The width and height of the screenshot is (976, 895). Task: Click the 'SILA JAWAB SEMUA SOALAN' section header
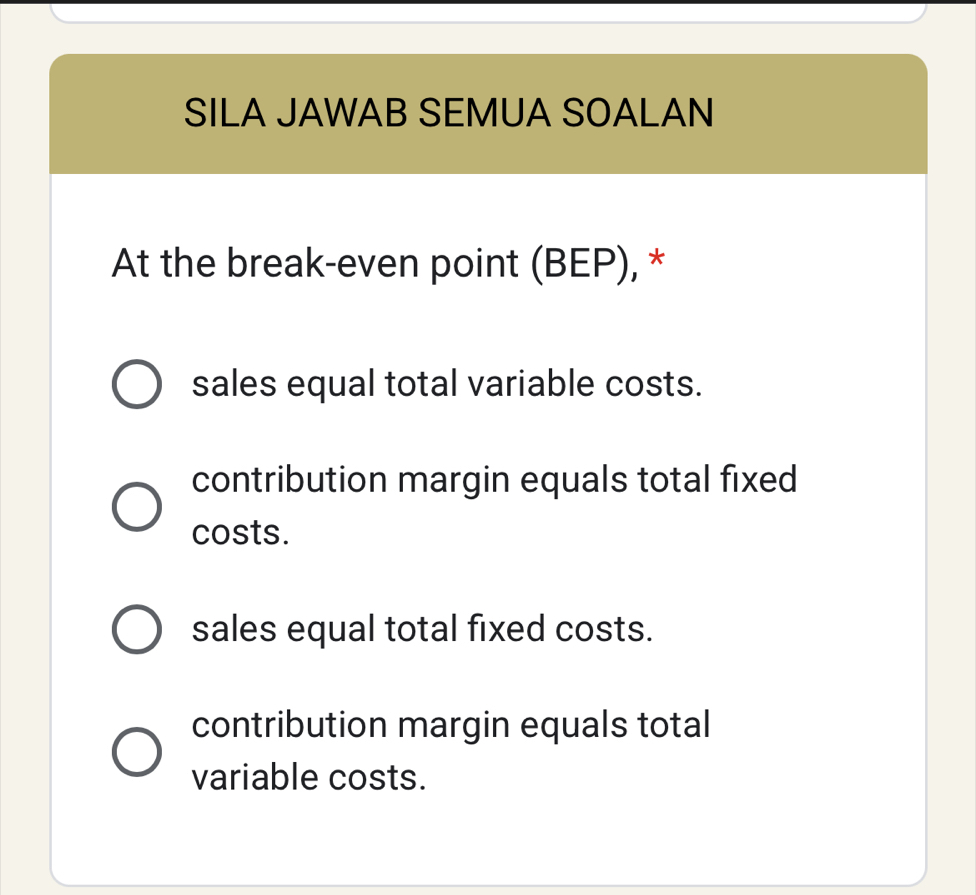pos(449,113)
